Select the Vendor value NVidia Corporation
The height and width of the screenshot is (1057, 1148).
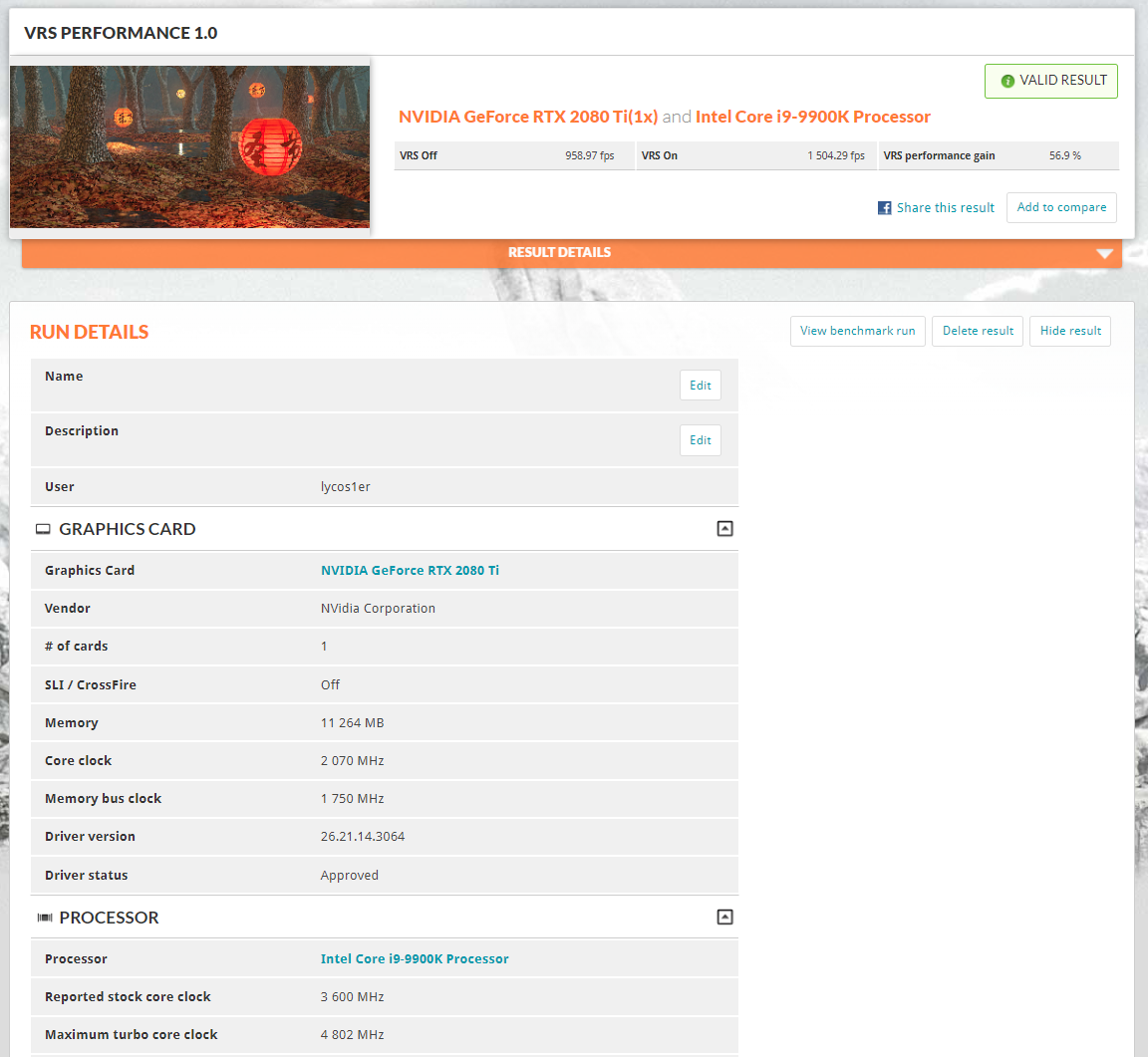point(378,609)
